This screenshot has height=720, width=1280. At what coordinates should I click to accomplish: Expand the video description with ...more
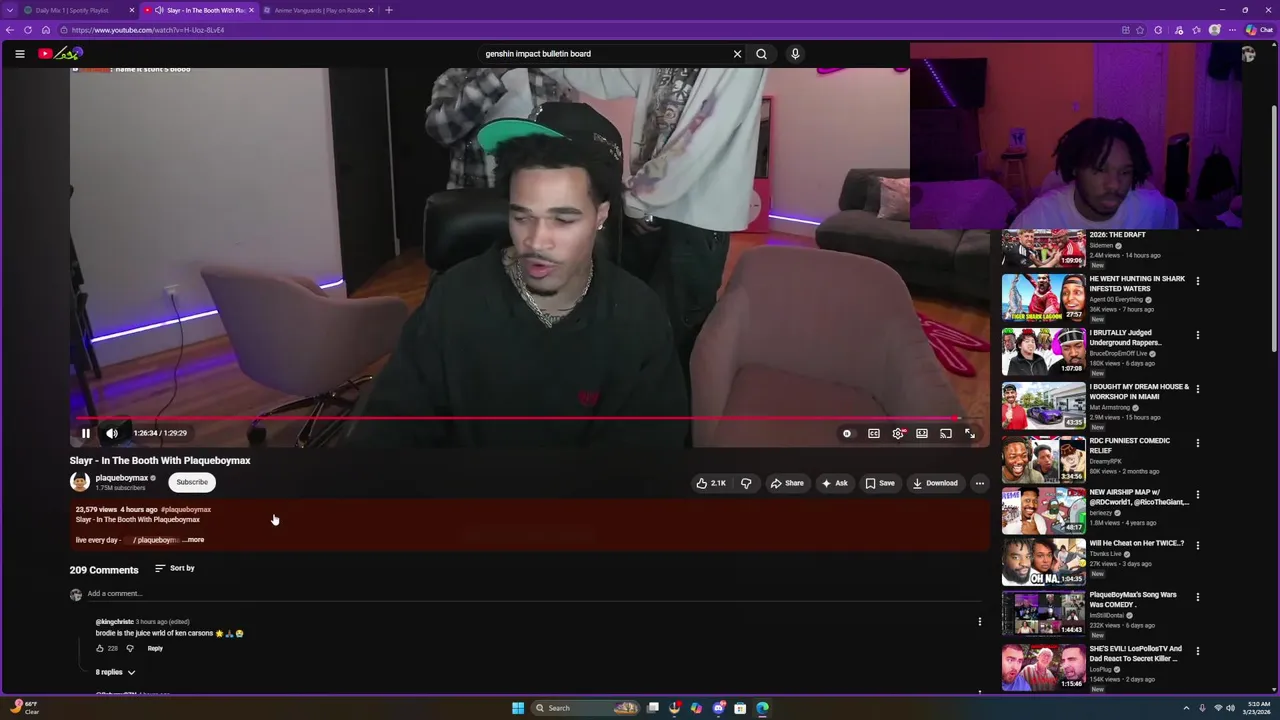(194, 540)
